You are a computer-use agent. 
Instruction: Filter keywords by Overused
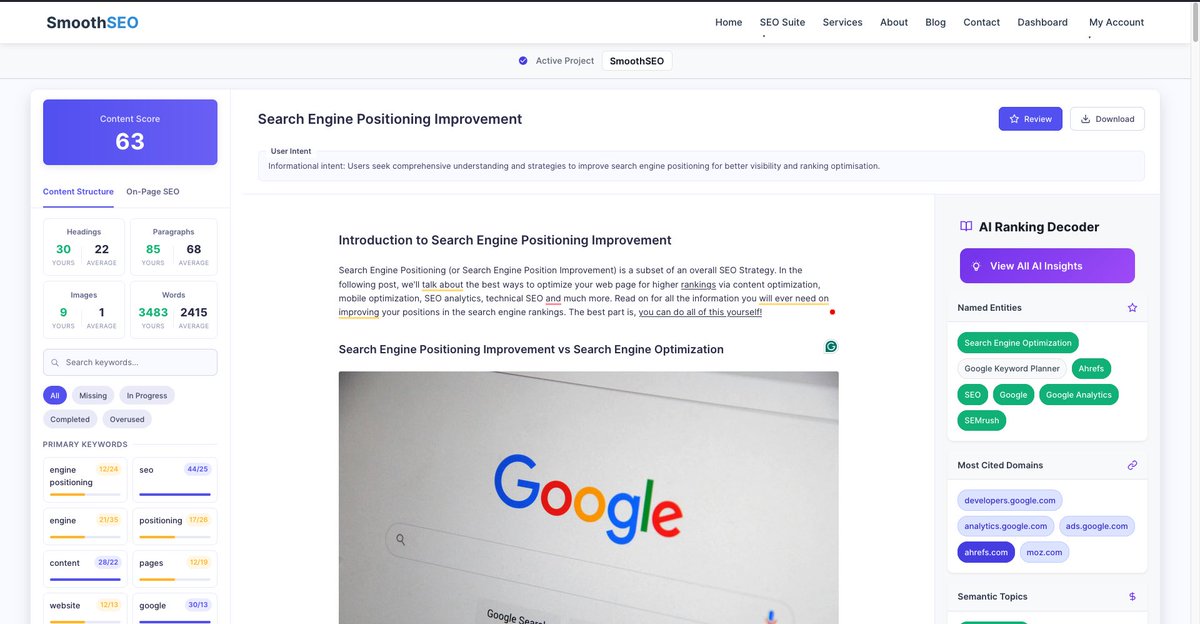tap(127, 420)
